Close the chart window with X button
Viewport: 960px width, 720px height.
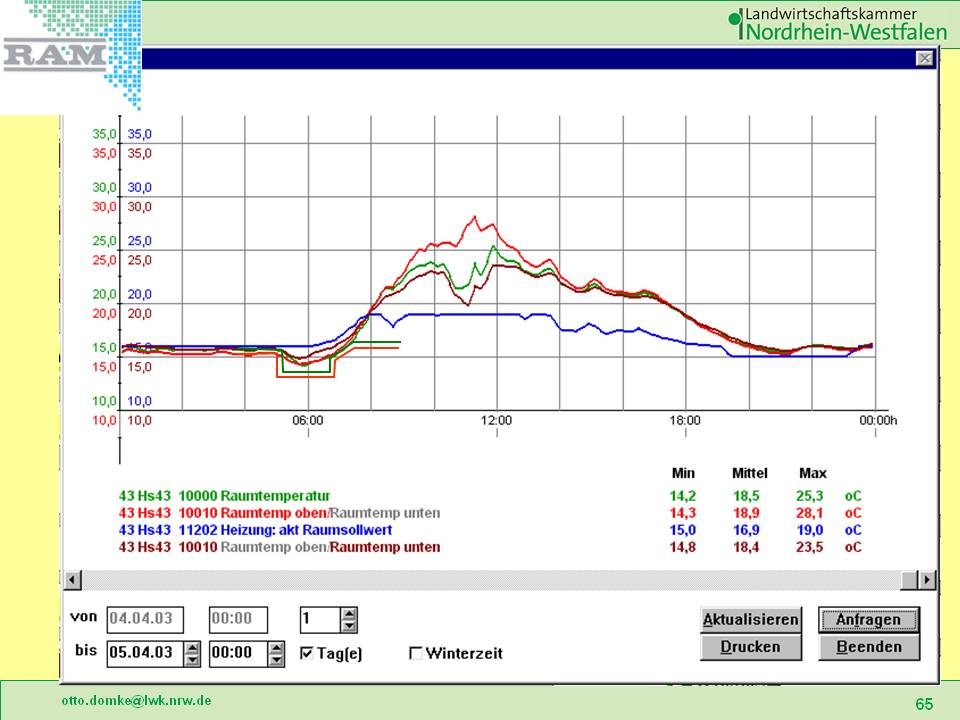click(925, 59)
